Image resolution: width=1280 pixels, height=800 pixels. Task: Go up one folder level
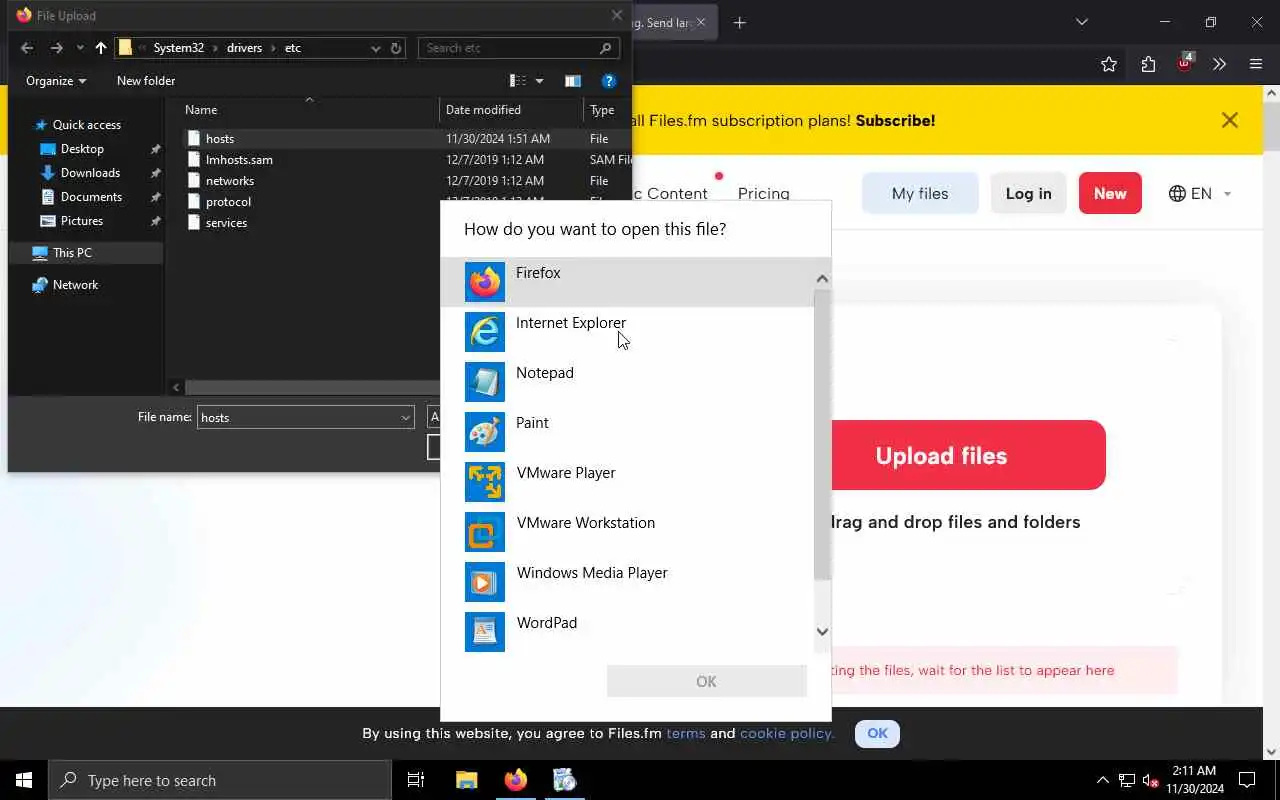pyautogui.click(x=101, y=48)
